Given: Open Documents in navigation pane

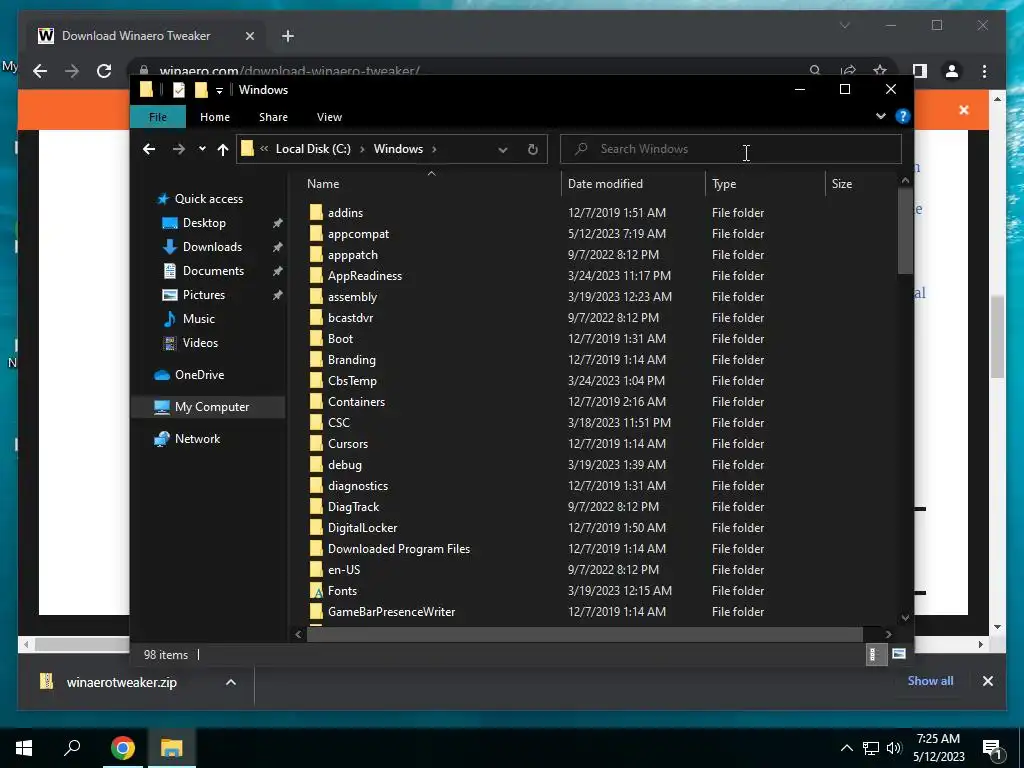Looking at the screenshot, I should click(x=213, y=270).
